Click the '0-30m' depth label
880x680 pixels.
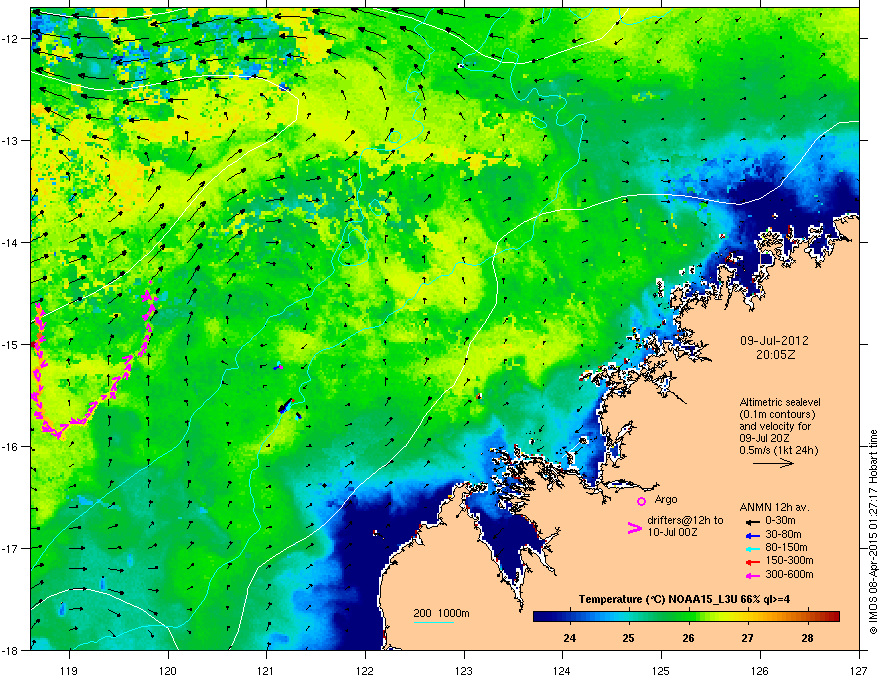(780, 521)
